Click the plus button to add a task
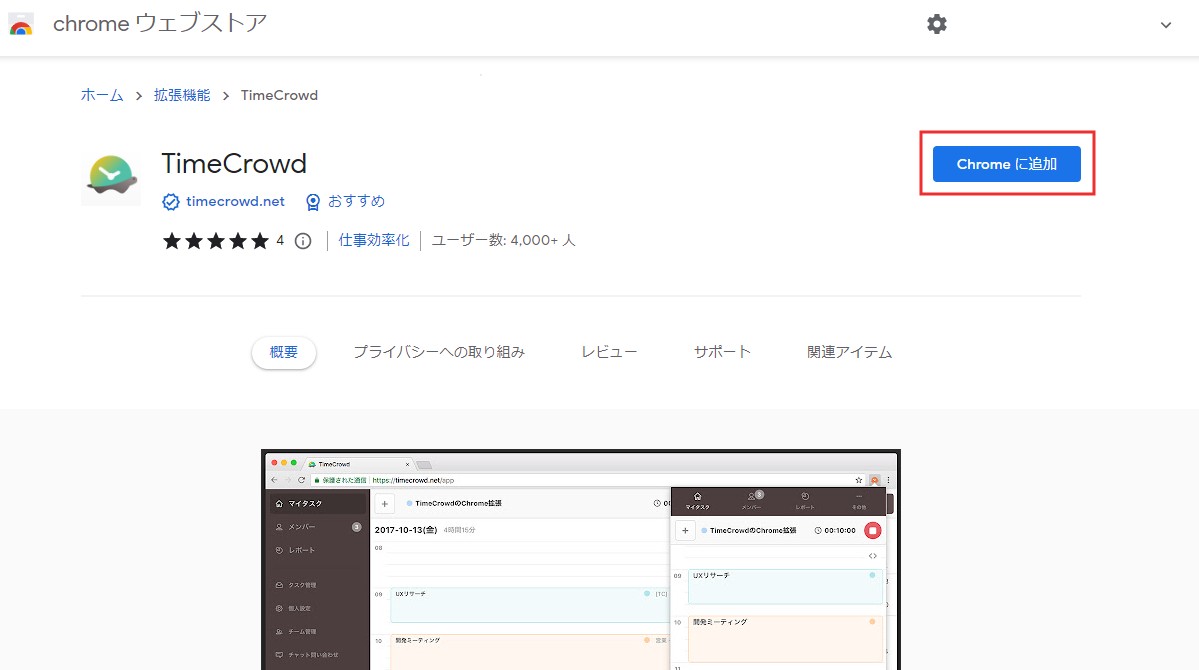Screen dimensions: 1199x670 (x=685, y=530)
